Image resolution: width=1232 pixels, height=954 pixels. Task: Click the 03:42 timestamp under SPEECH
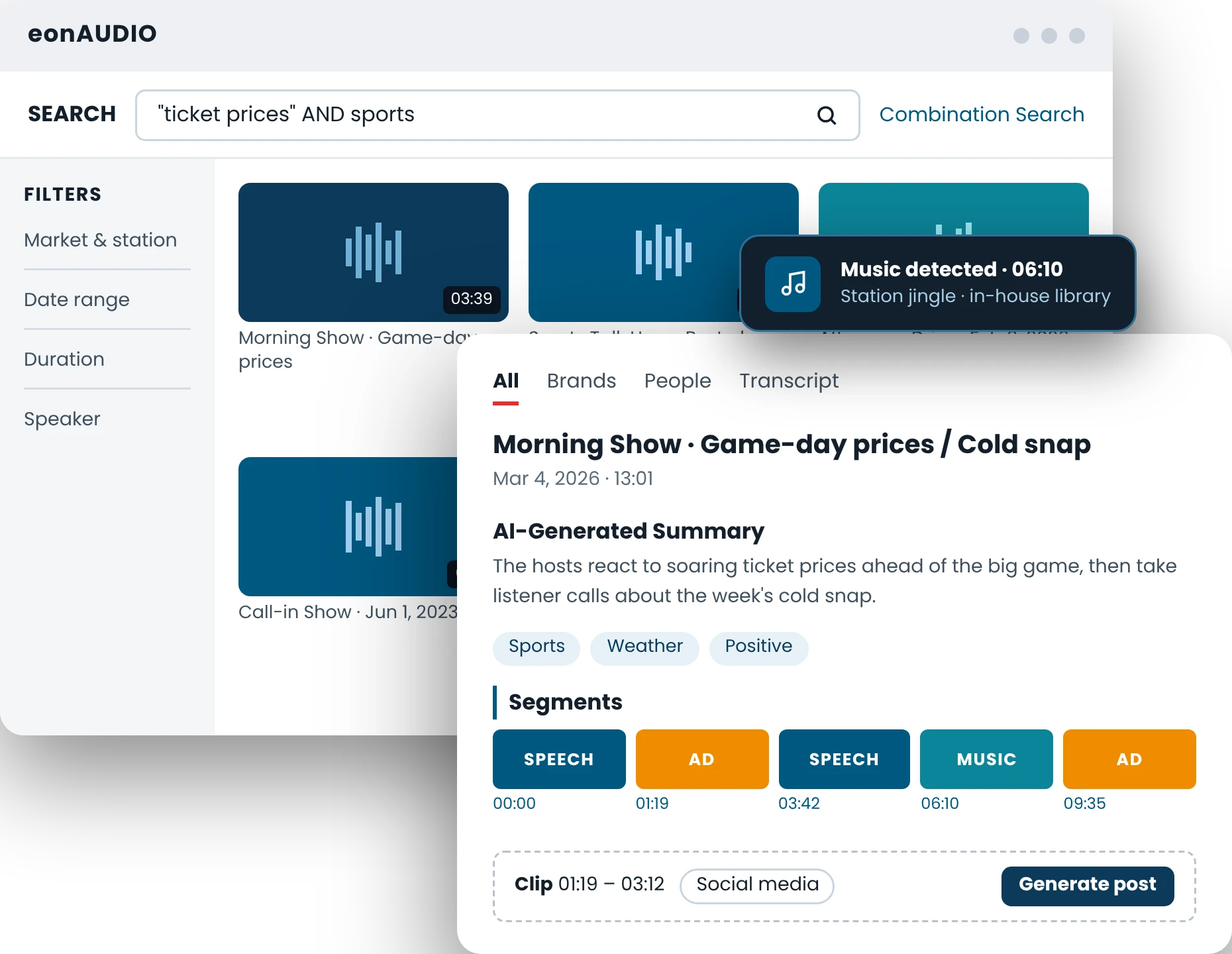tap(799, 804)
